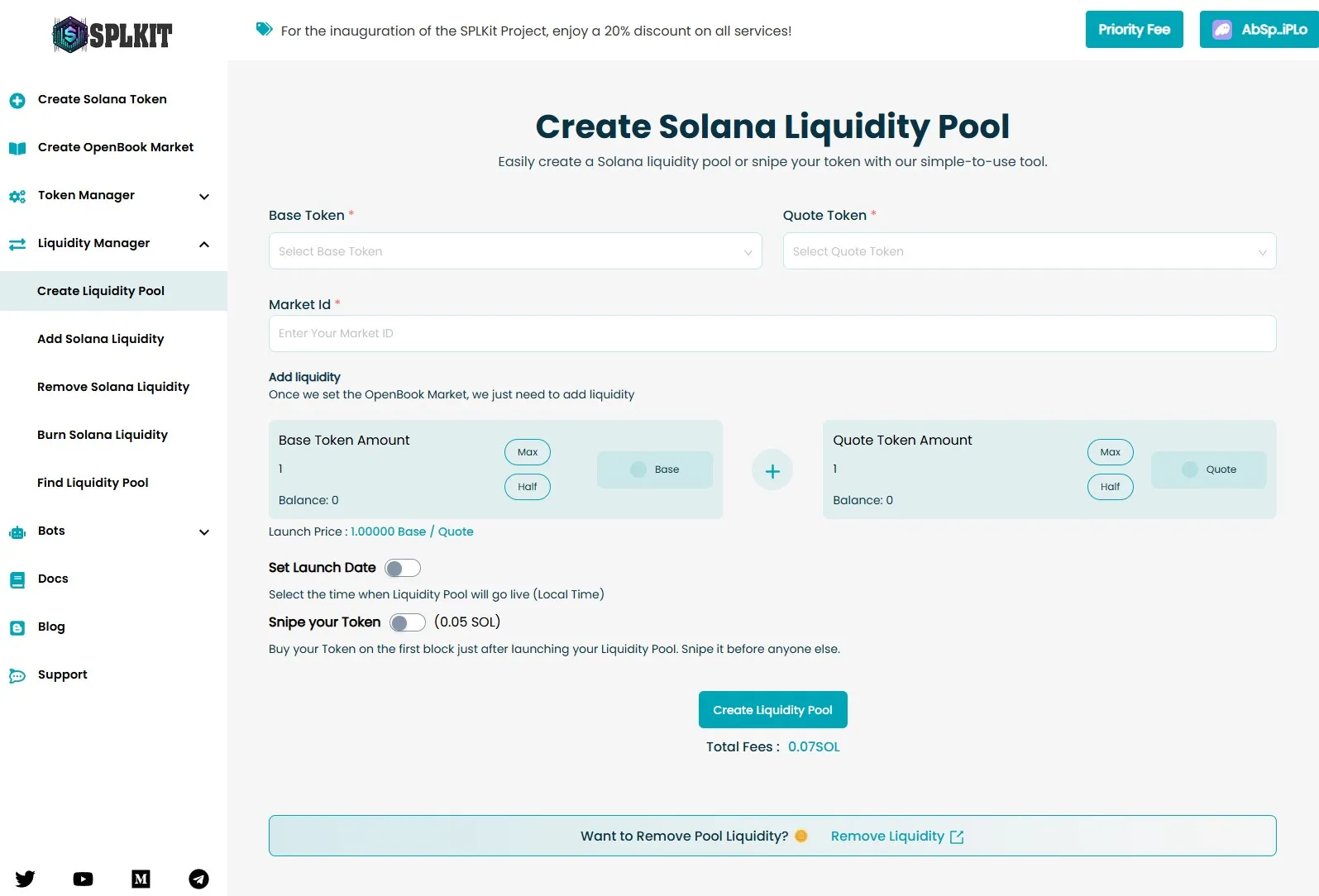Click the Market Id input field
1319x896 pixels.
(772, 333)
